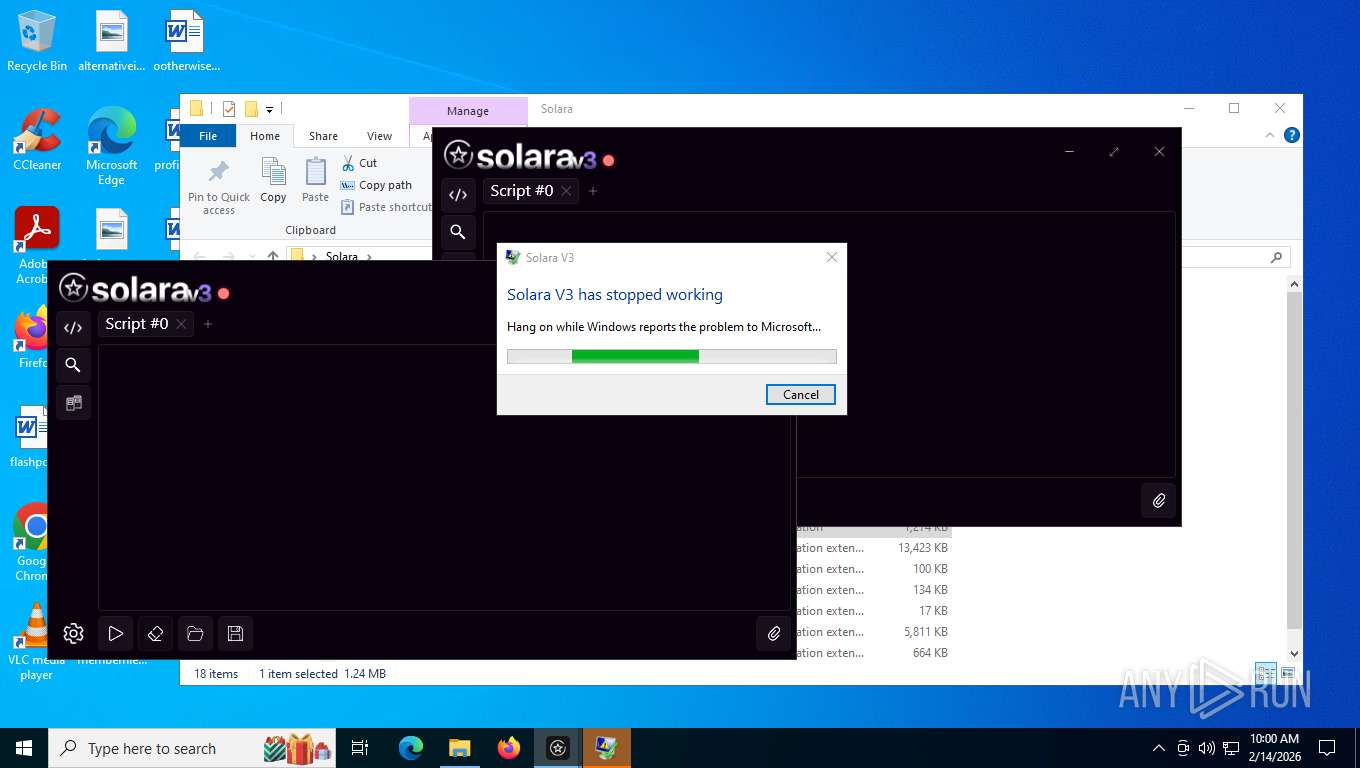Open code editor icon in front Solara sidebar
The width and height of the screenshot is (1360, 768).
pos(73,327)
